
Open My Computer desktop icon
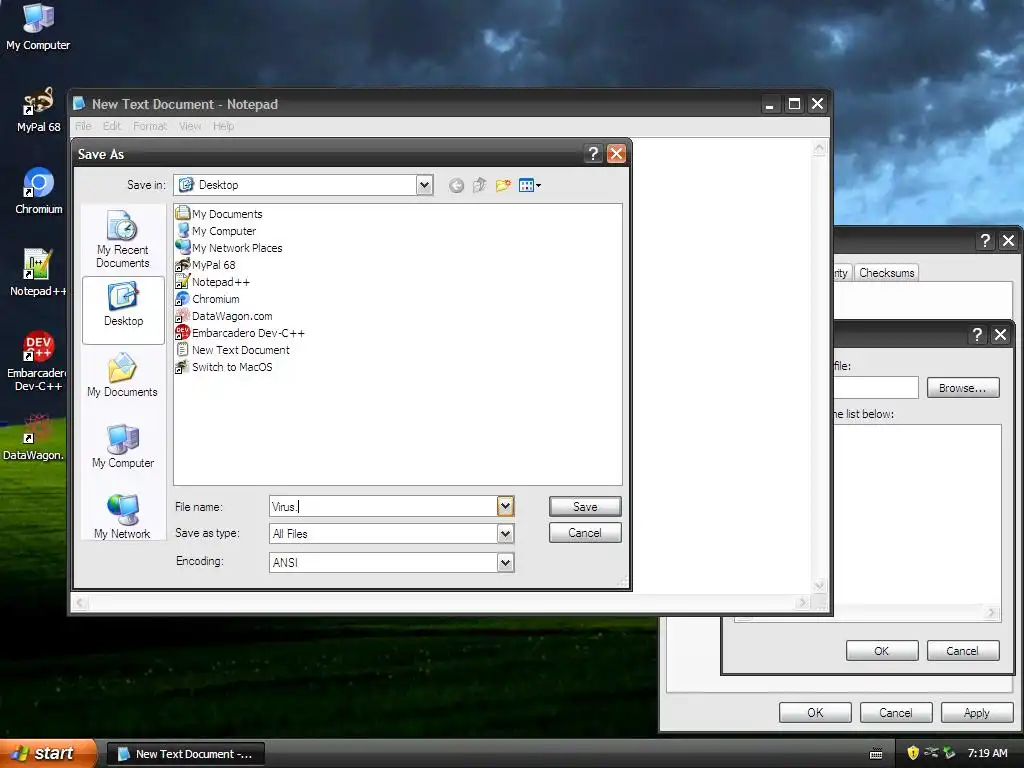[38, 26]
